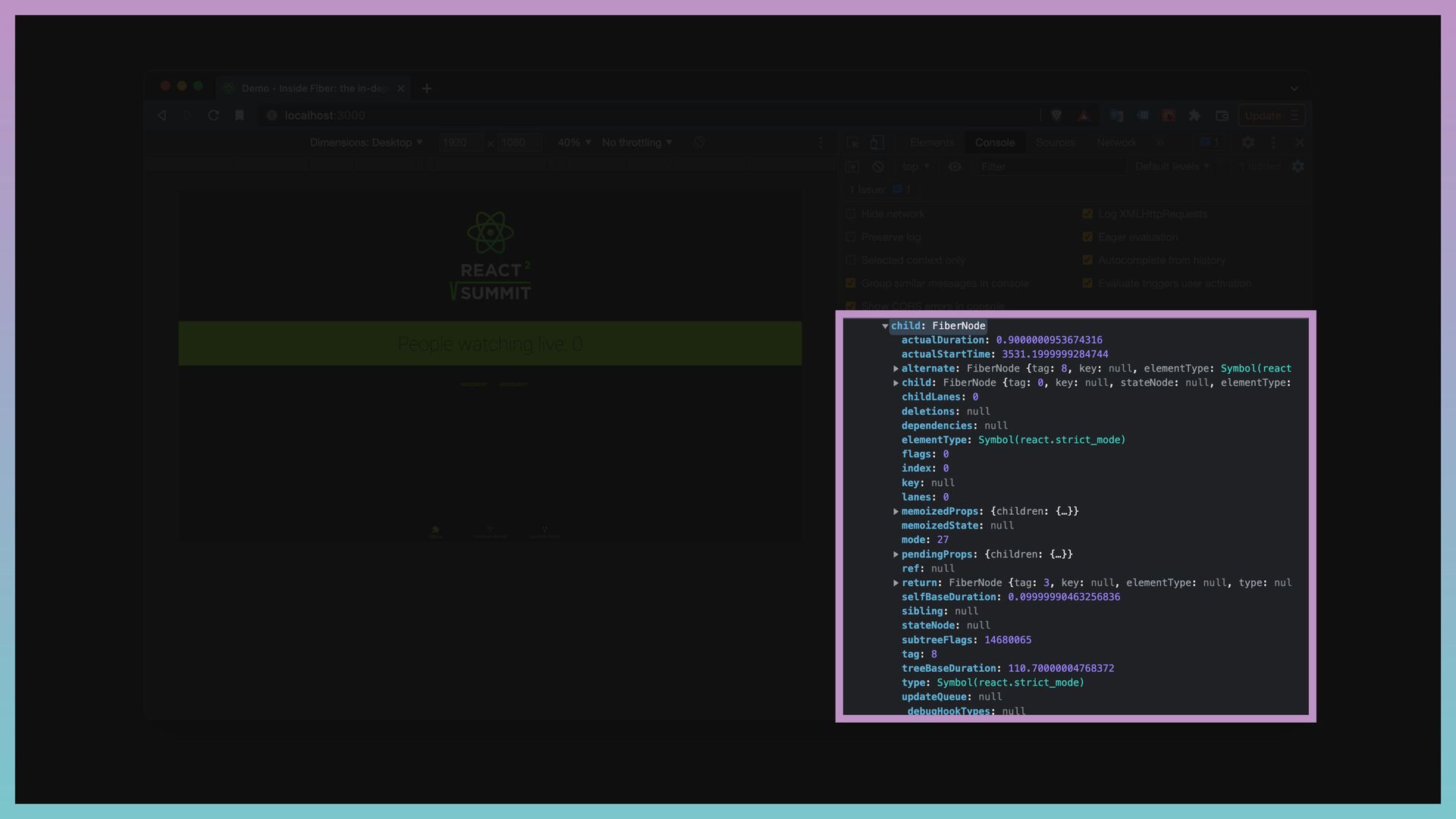The image size is (1456, 819).
Task: Click the treeBaseDuration value
Action: coord(1061,669)
